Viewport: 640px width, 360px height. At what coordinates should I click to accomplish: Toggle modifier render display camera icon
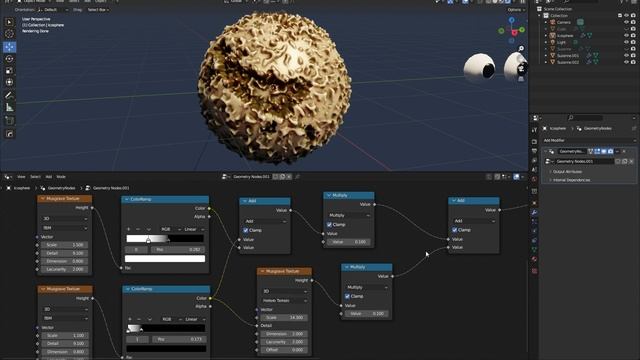point(610,151)
